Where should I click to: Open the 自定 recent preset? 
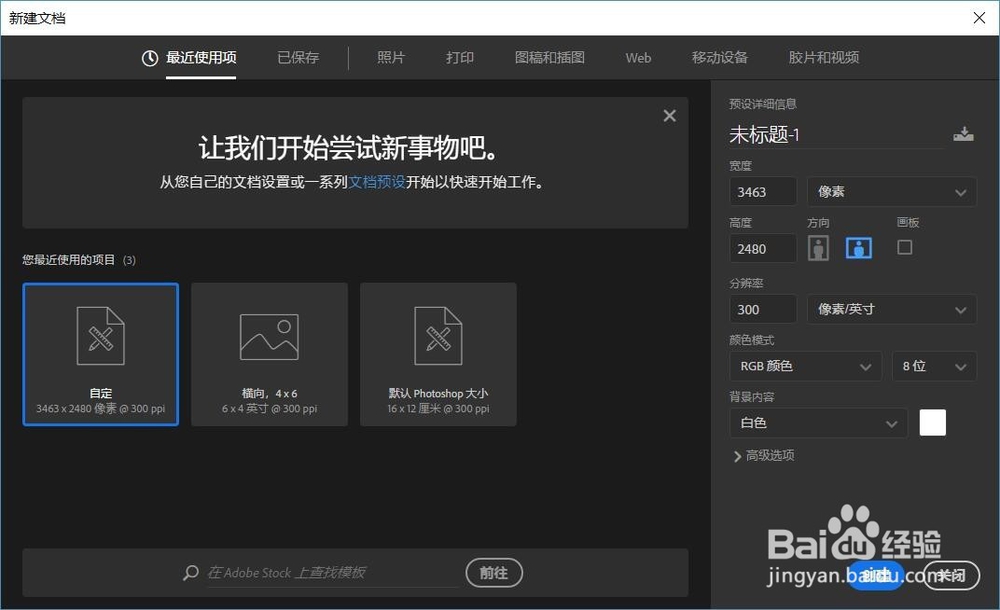(100, 354)
